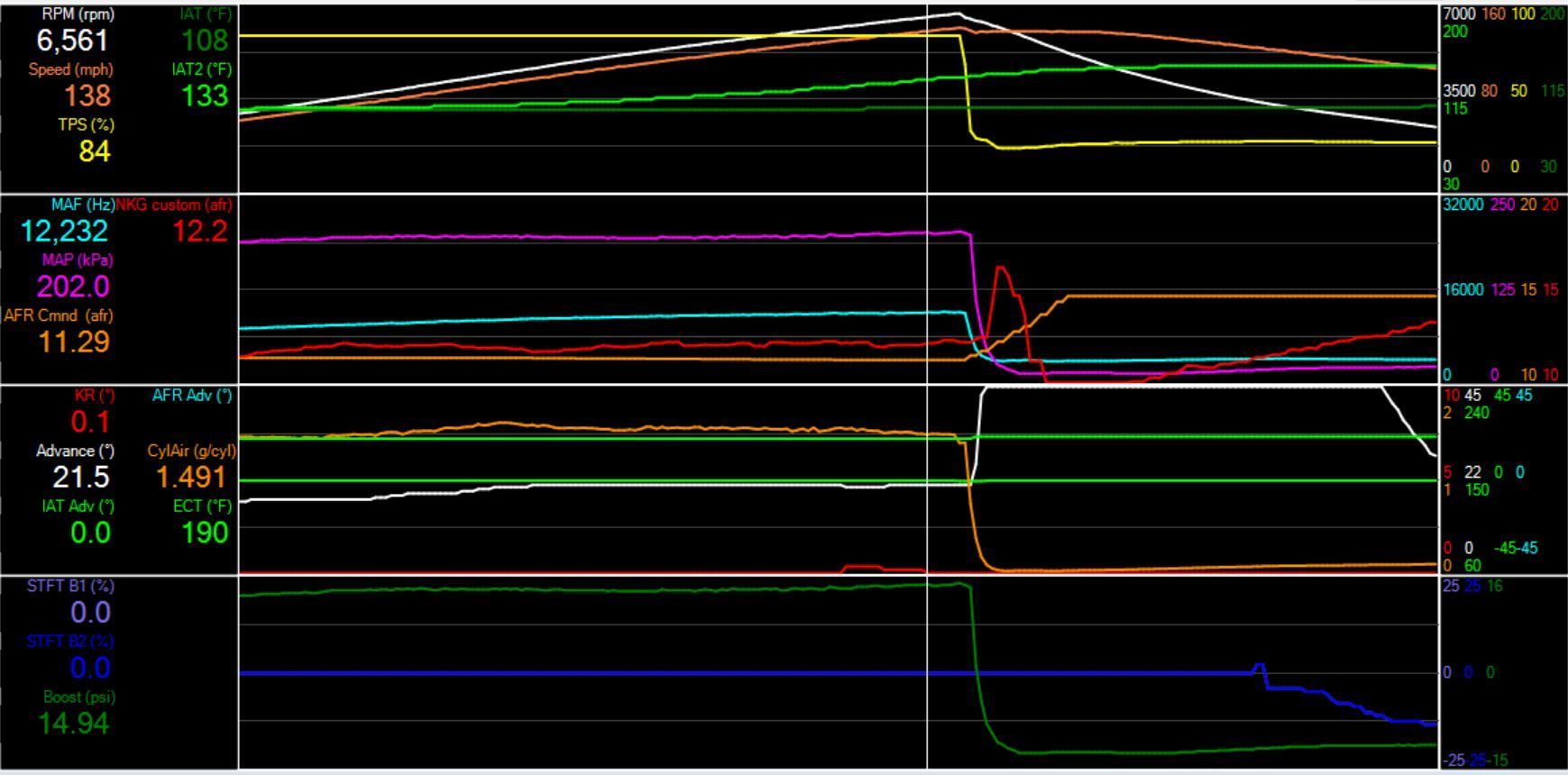Click the RPM (rpm) channel label

(78, 14)
